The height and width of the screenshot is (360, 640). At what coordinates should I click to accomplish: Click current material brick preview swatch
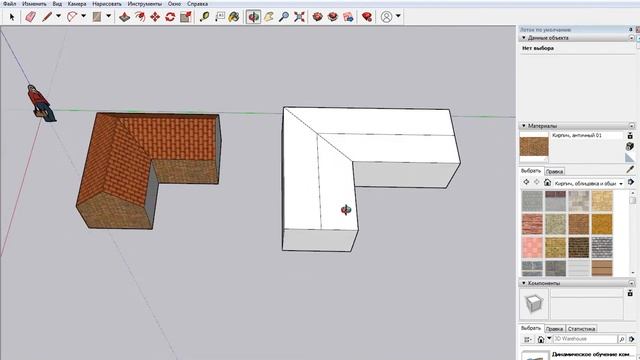pos(534,147)
